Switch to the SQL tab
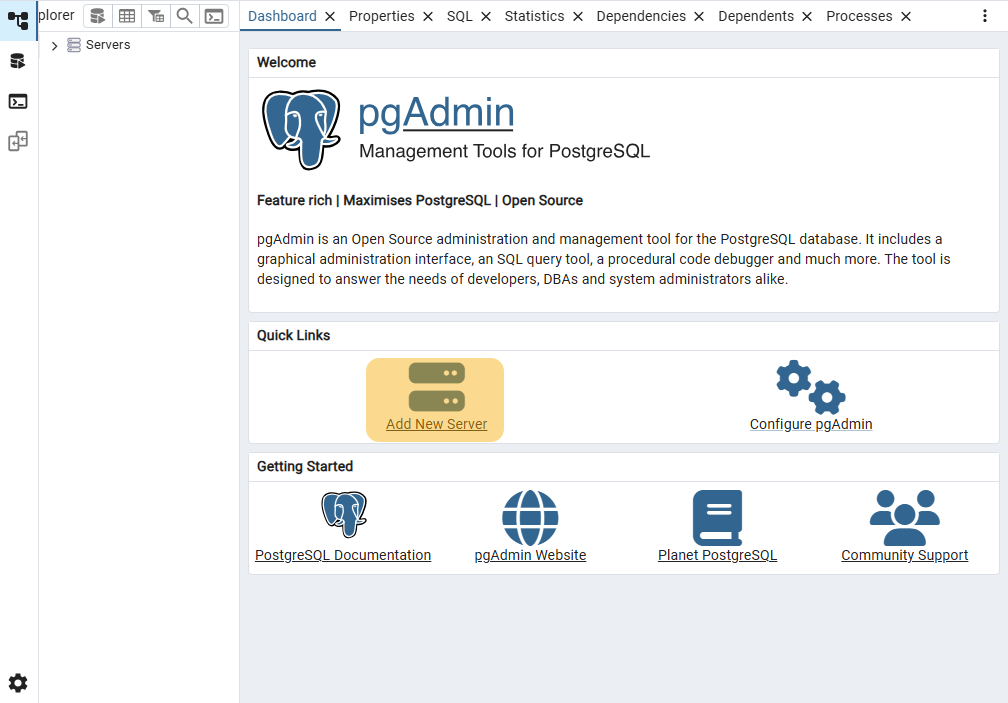 pyautogui.click(x=460, y=16)
